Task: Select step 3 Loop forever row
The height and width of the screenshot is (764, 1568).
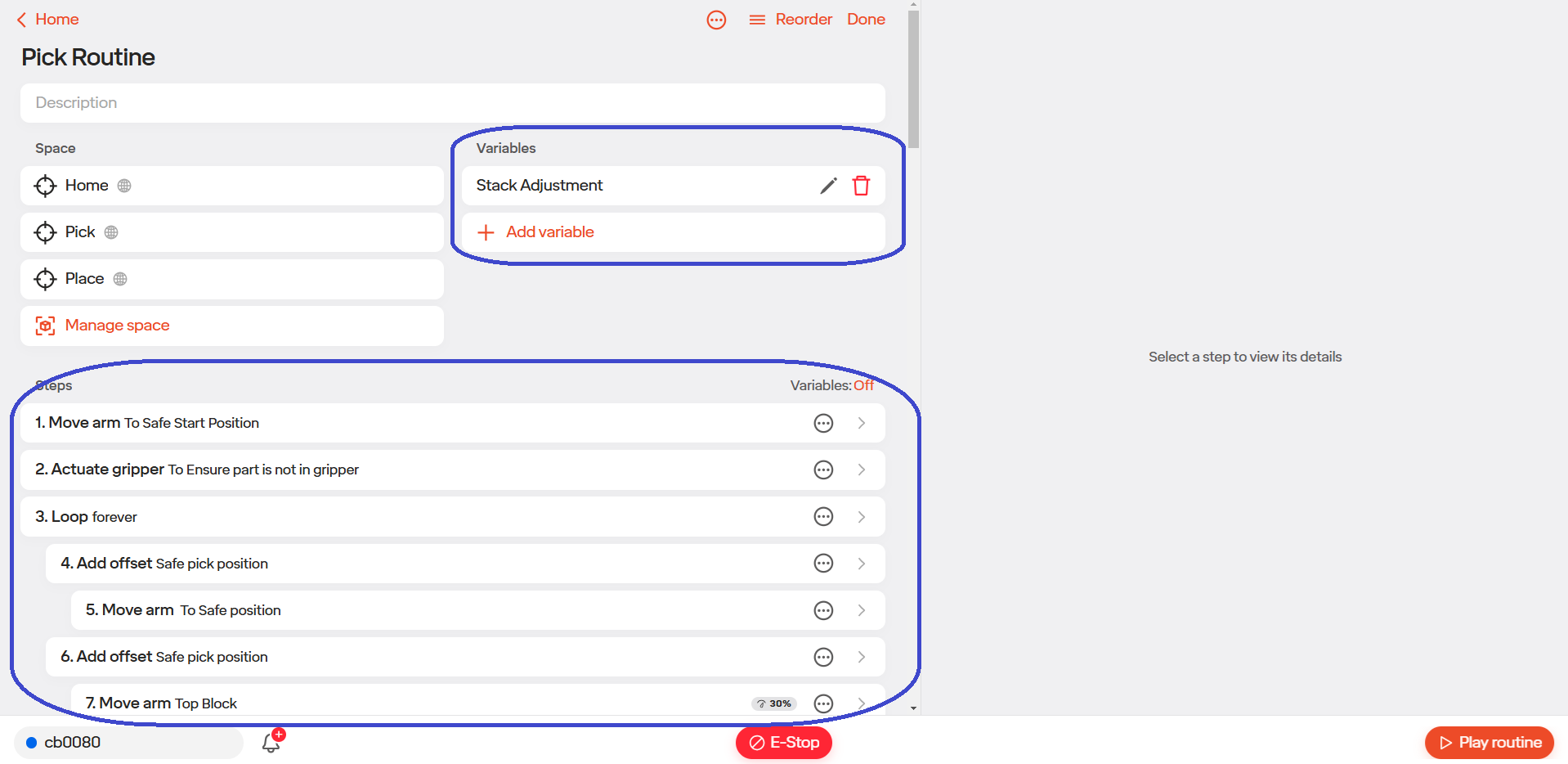Action: (x=453, y=517)
